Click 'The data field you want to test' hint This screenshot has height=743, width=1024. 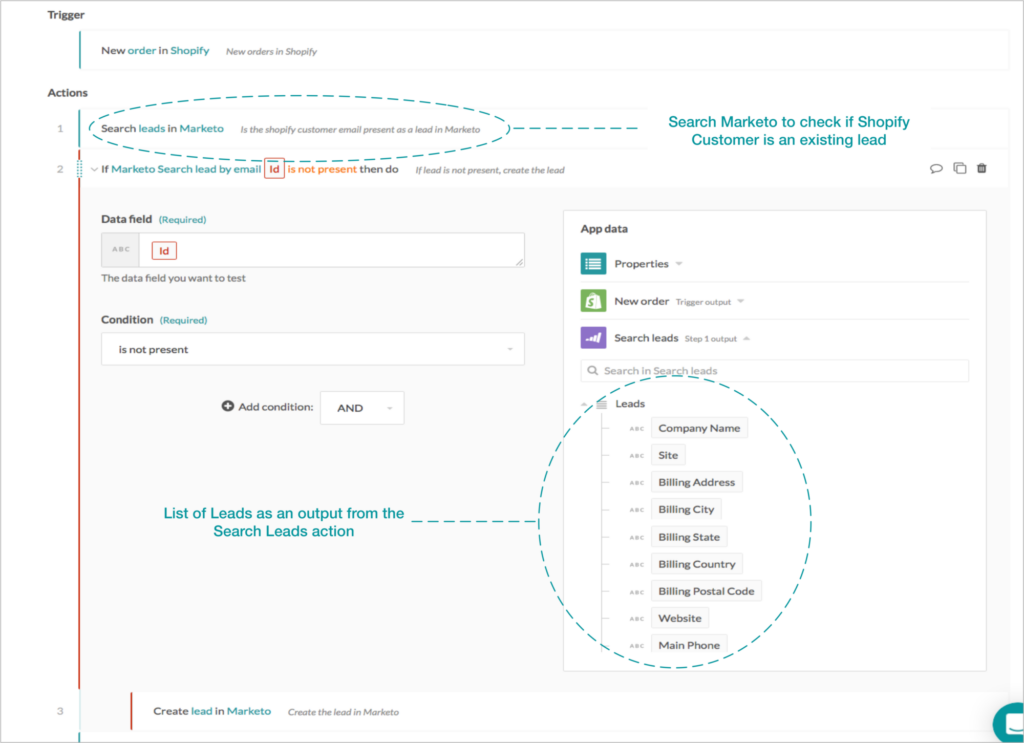pyautogui.click(x=173, y=278)
